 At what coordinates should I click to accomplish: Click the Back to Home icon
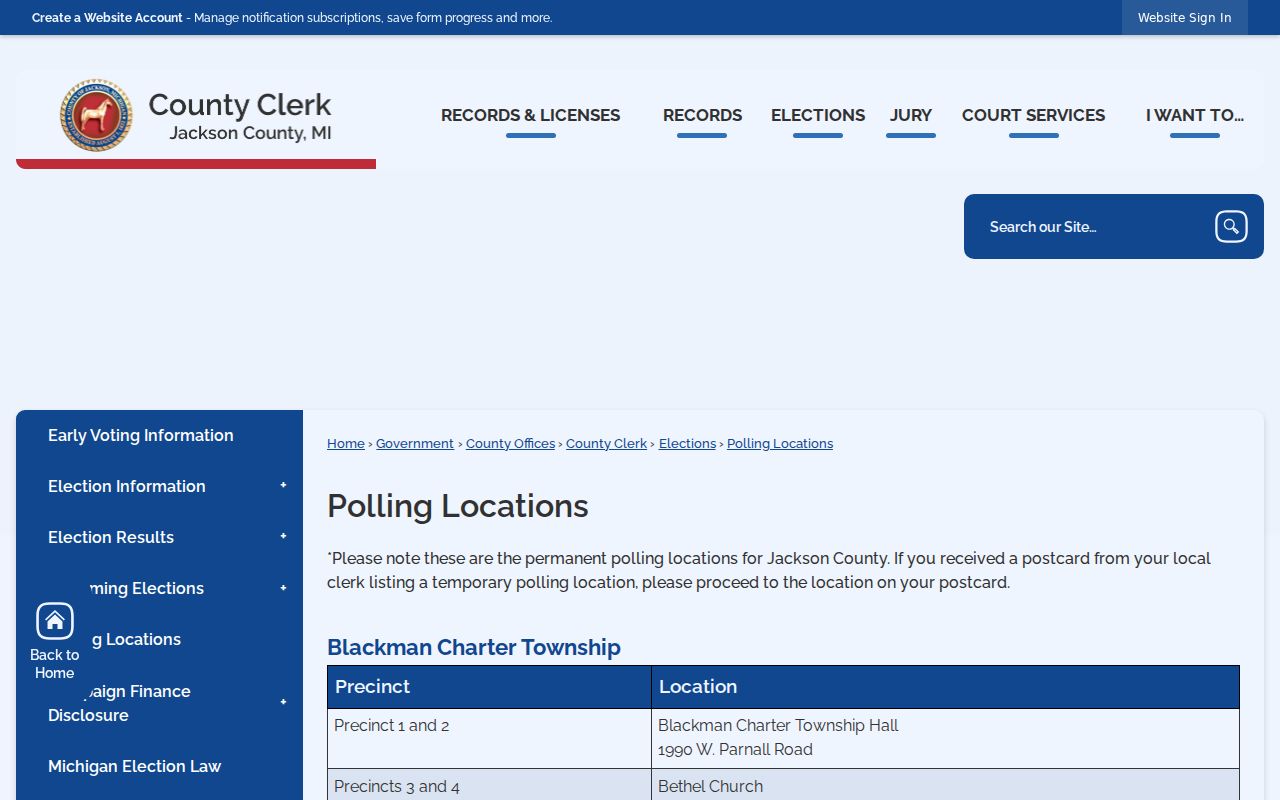coord(55,621)
